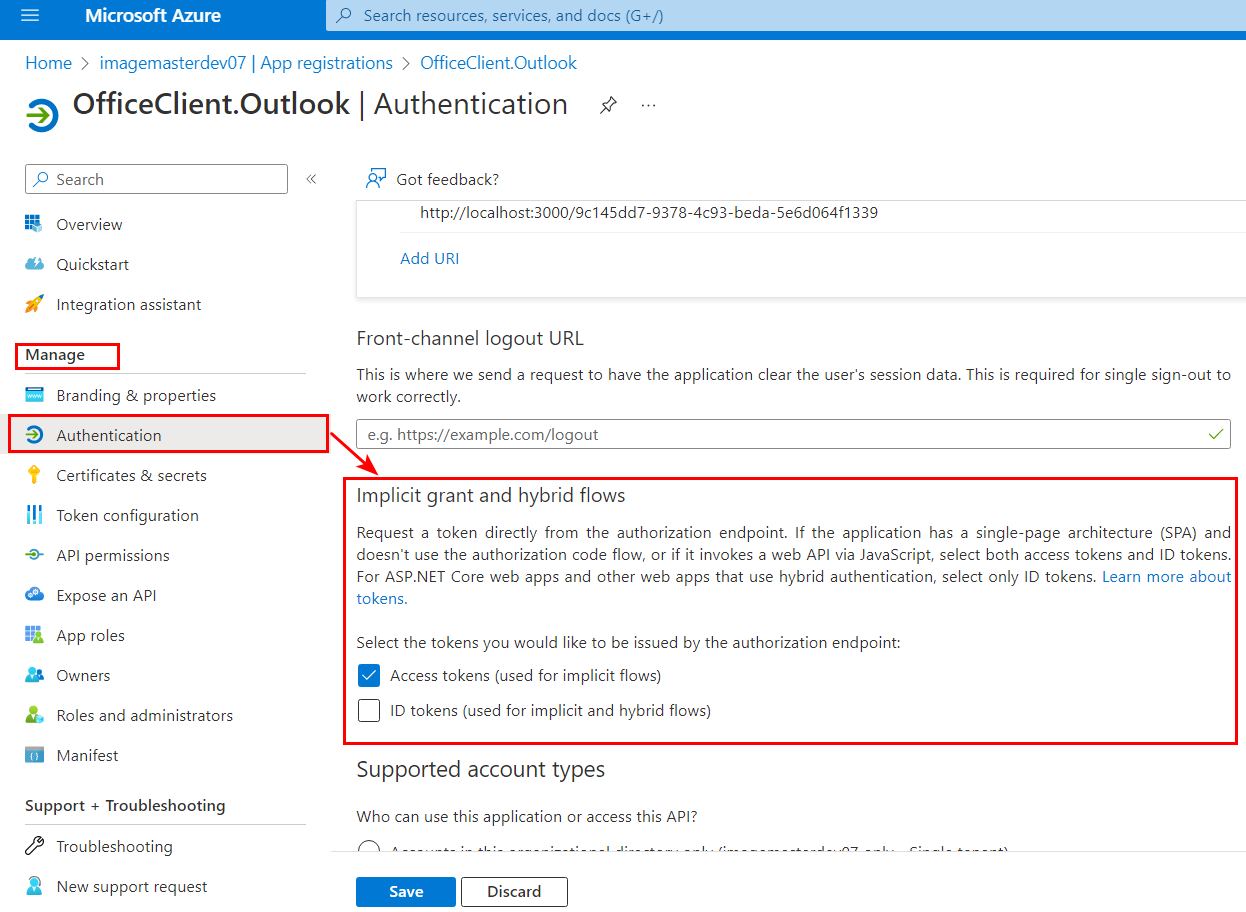The width and height of the screenshot is (1246, 912).
Task: Click the Support + Troubleshooting heading
Action: click(x=125, y=805)
